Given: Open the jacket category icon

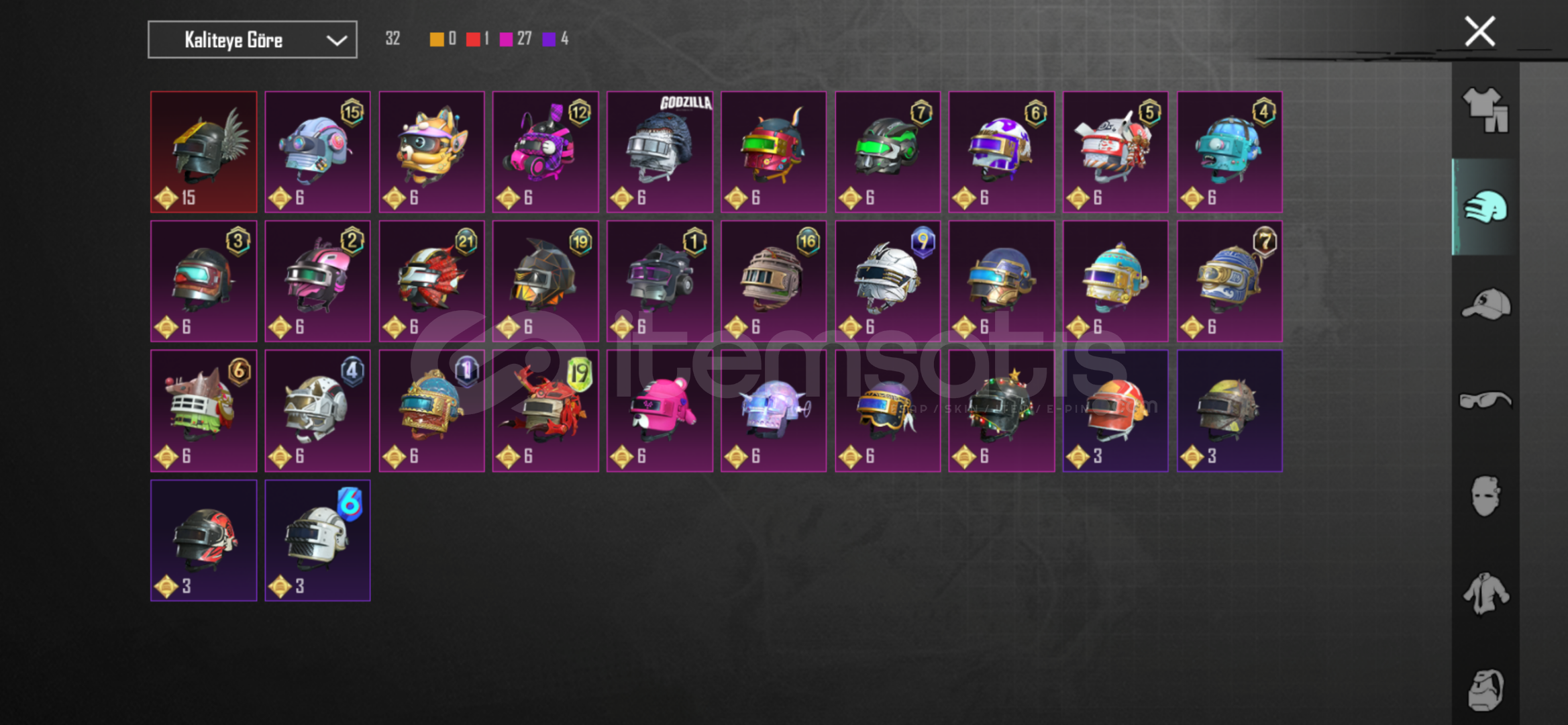Looking at the screenshot, I should (1485, 593).
